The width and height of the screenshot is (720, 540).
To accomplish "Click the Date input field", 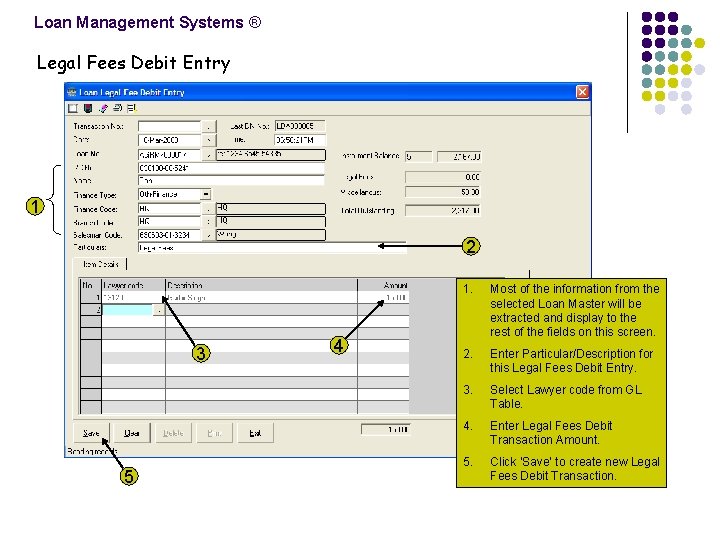I will click(169, 140).
